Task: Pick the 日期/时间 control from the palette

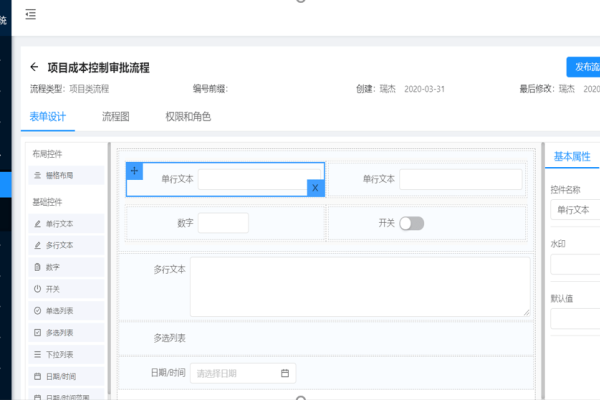Action: coord(66,376)
